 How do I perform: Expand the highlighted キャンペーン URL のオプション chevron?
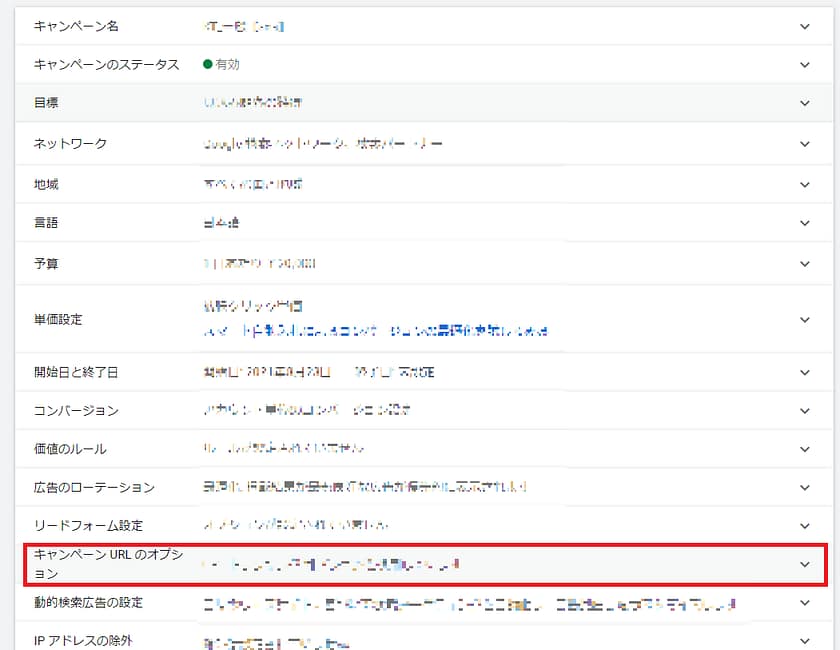coord(805,565)
